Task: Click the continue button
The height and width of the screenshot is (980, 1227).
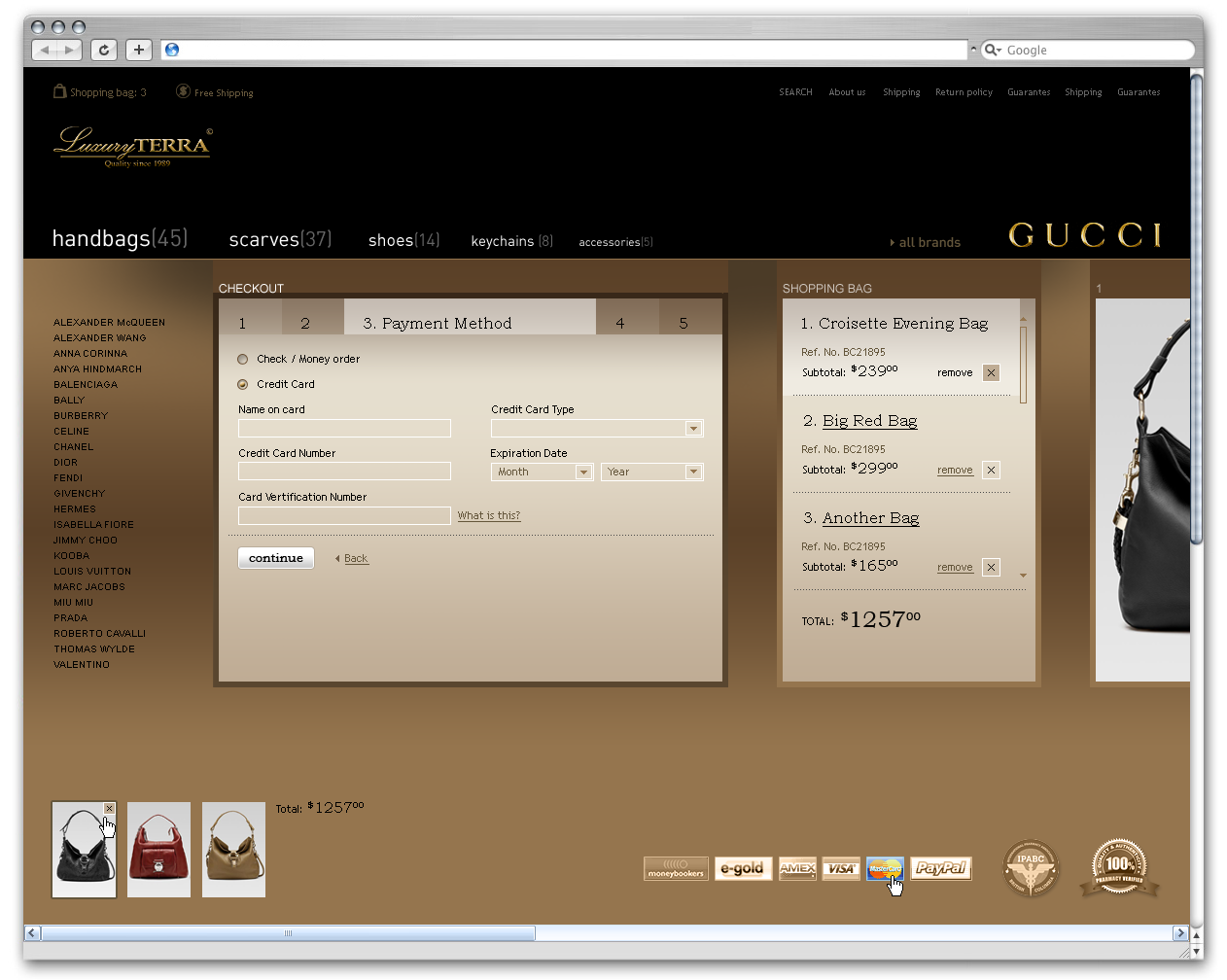Action: tap(276, 558)
